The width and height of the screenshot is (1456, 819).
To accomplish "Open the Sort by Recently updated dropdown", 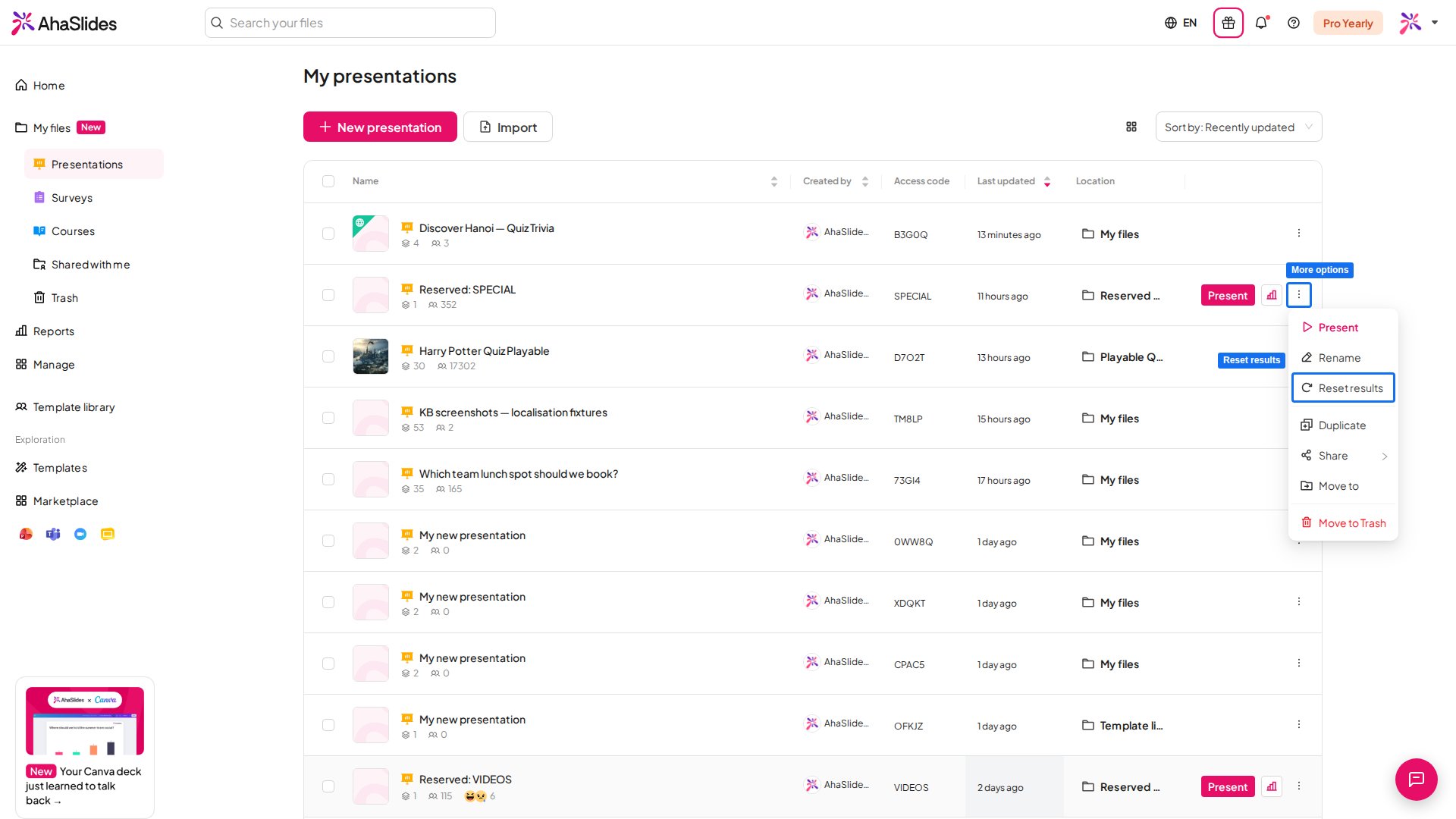I will pos(1238,127).
